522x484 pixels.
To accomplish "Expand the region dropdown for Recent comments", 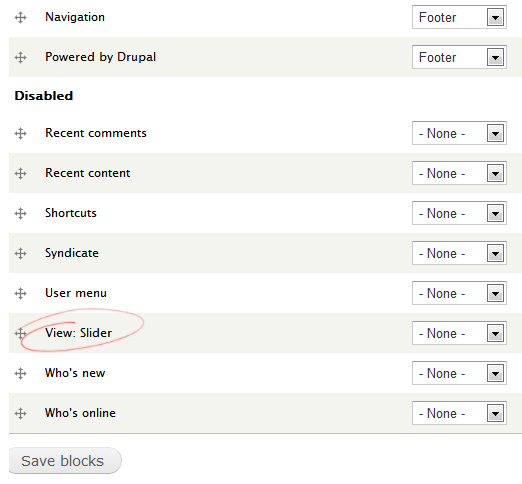I will [459, 133].
